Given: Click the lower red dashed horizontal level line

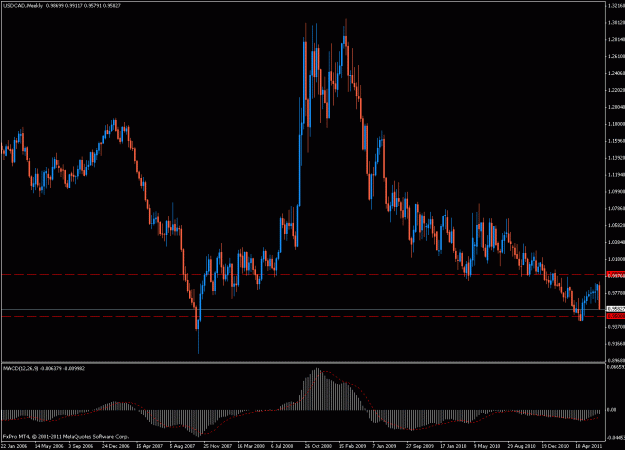Looking at the screenshot, I should (x=303, y=316).
